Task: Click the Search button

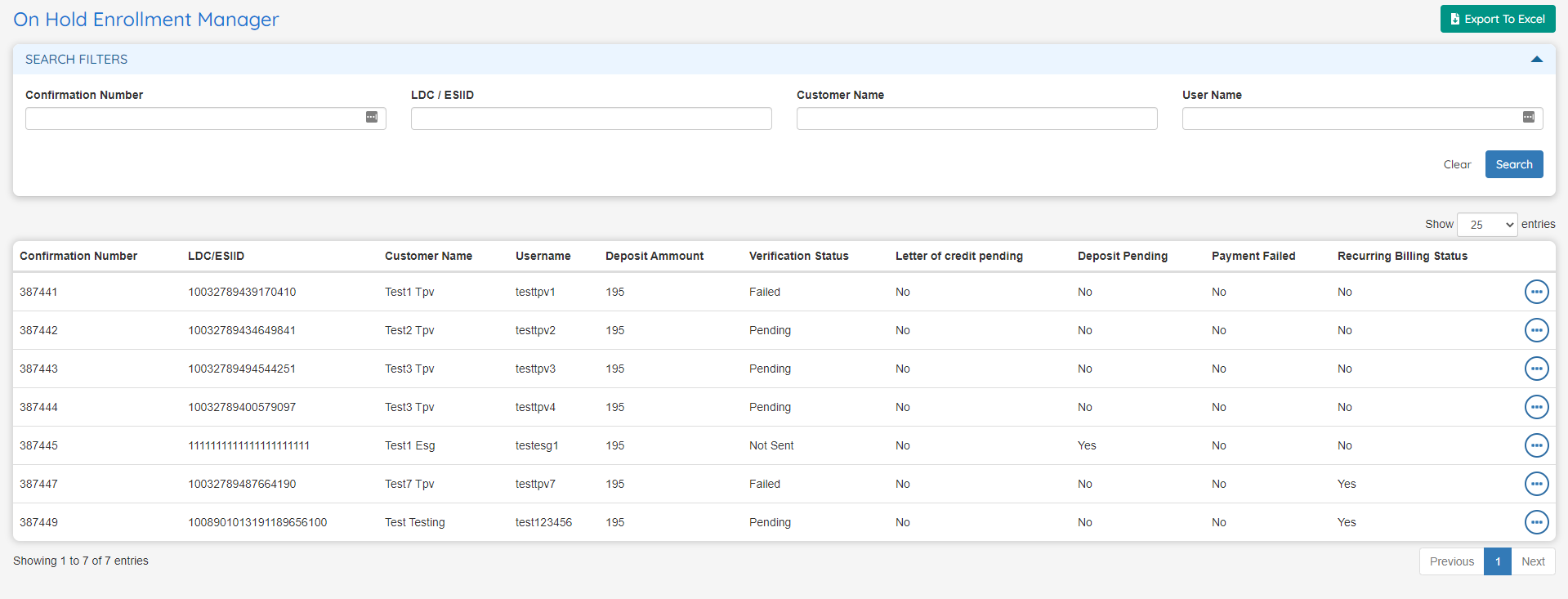Action: coord(1514,164)
